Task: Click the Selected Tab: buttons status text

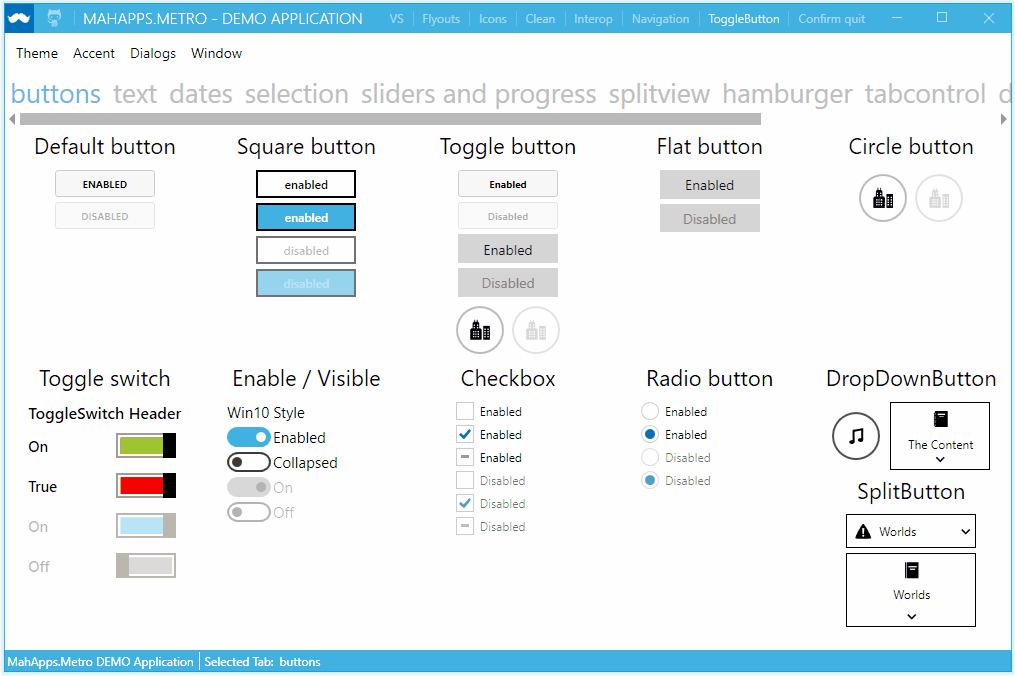Action: click(262, 662)
